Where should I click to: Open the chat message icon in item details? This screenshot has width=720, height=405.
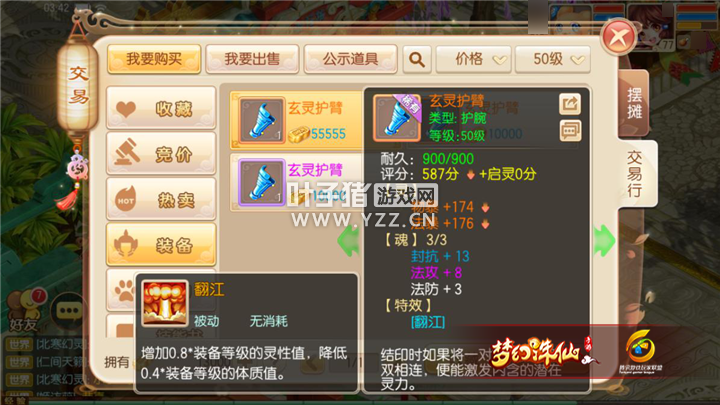[570, 130]
